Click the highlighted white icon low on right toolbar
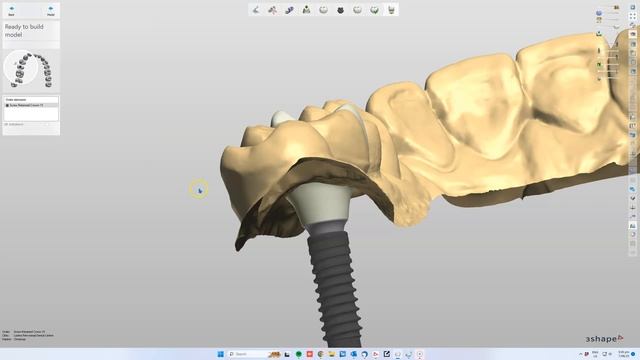The width and height of the screenshot is (640, 360). point(633,225)
